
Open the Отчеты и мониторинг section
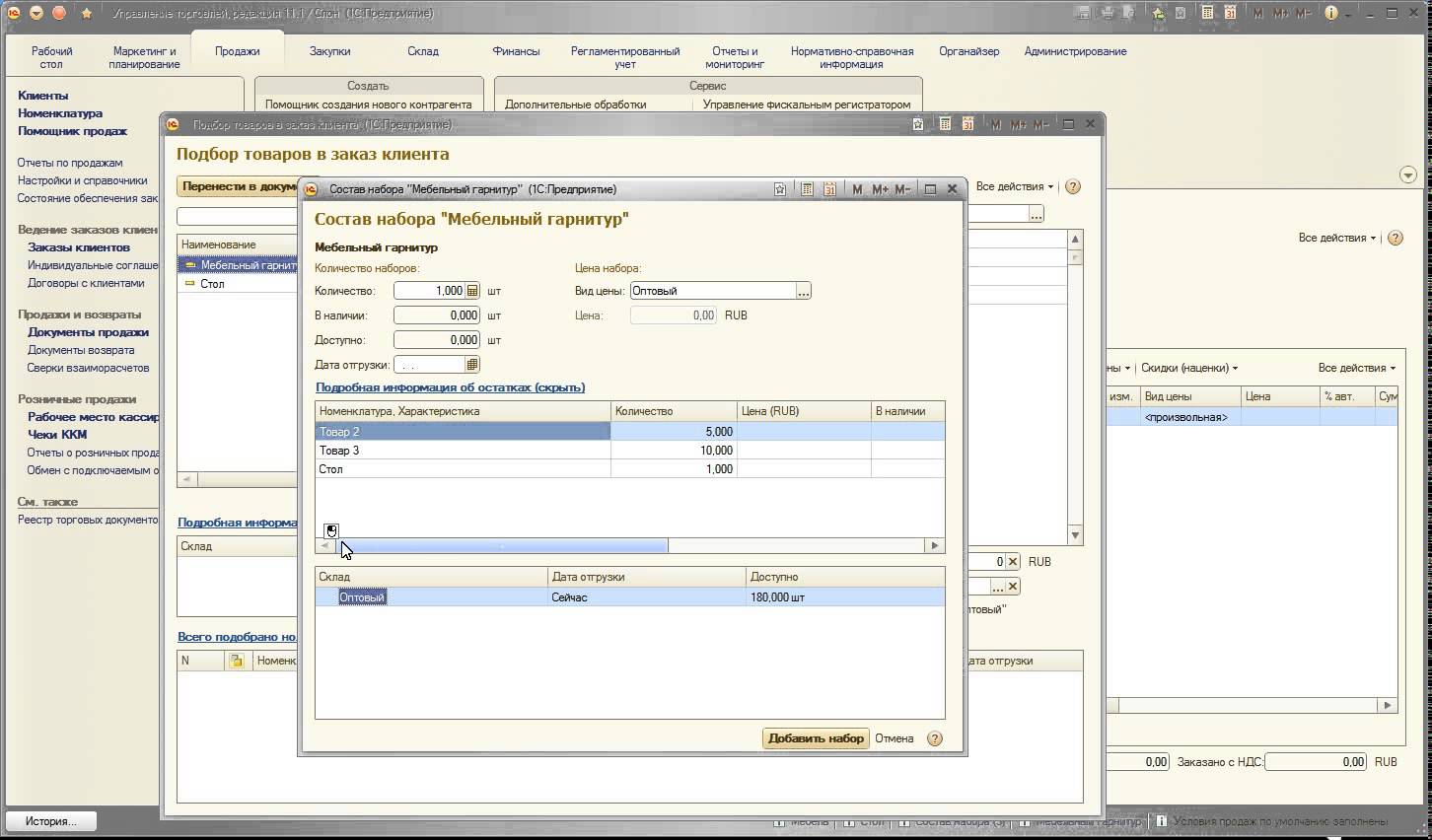[x=735, y=57]
